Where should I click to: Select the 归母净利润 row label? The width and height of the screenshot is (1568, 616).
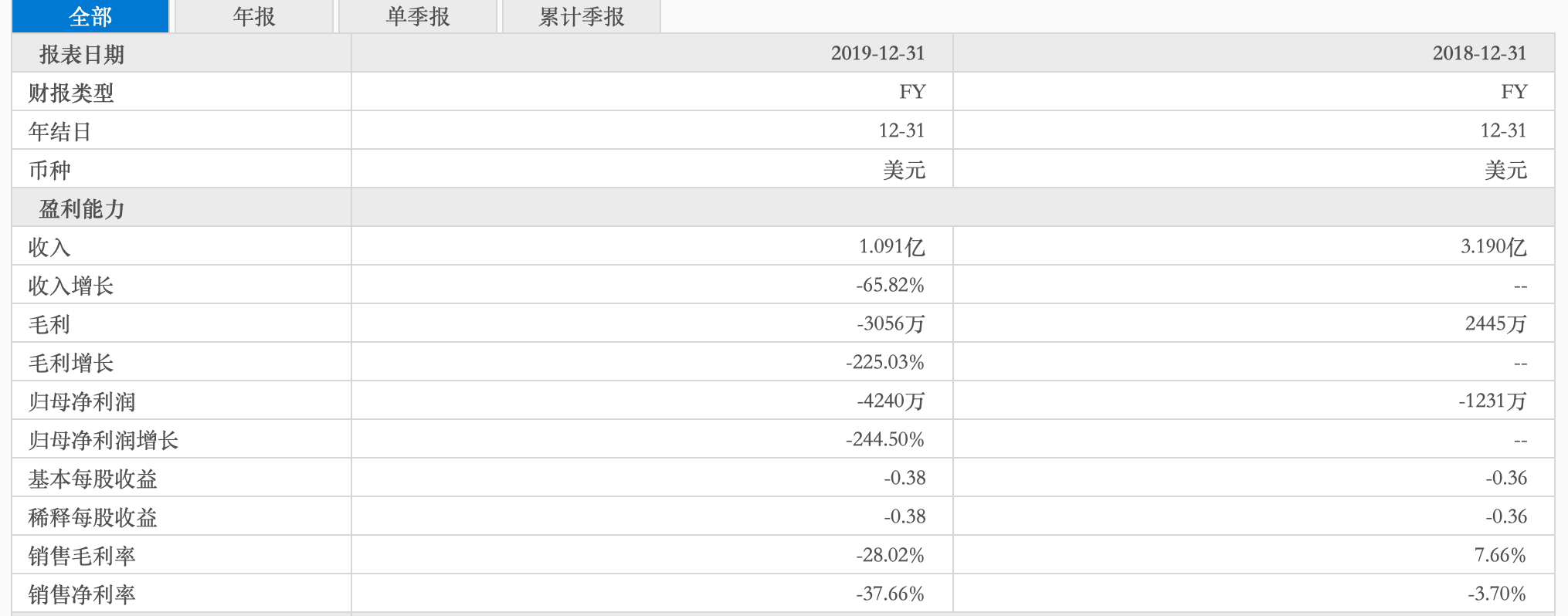coord(82,401)
